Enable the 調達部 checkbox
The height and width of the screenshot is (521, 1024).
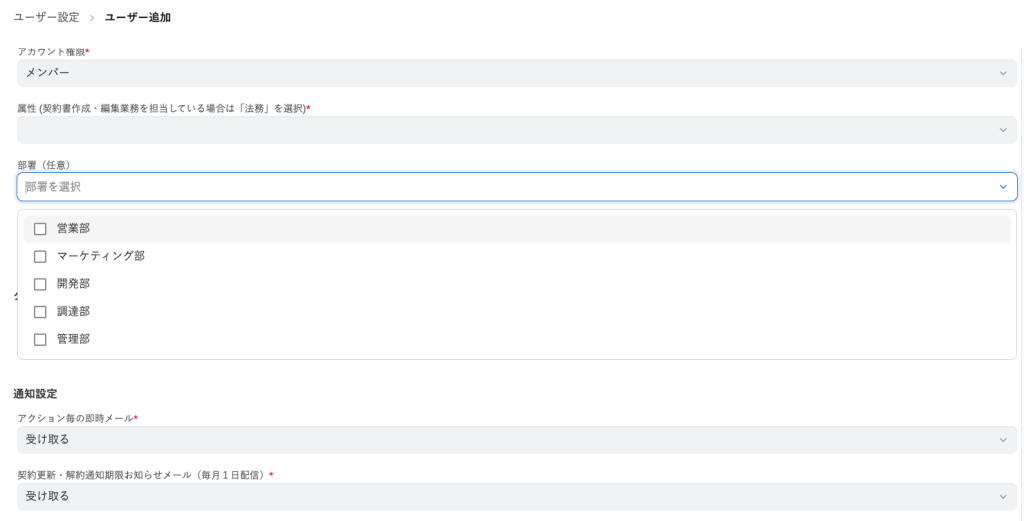[x=40, y=312]
